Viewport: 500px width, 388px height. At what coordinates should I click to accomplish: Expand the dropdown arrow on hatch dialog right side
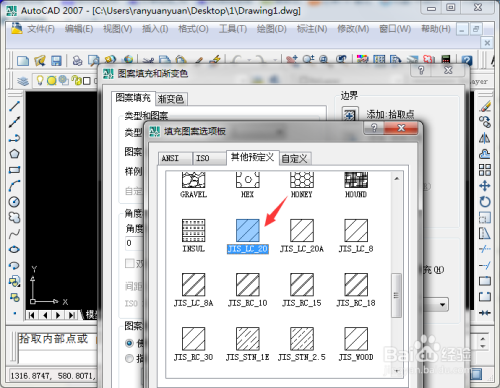tap(442, 305)
